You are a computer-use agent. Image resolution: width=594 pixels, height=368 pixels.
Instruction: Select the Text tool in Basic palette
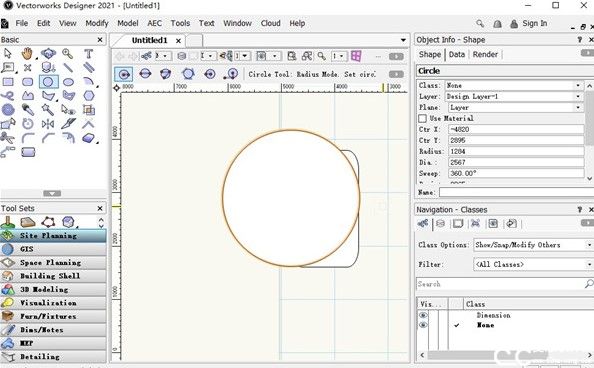tap(88, 54)
